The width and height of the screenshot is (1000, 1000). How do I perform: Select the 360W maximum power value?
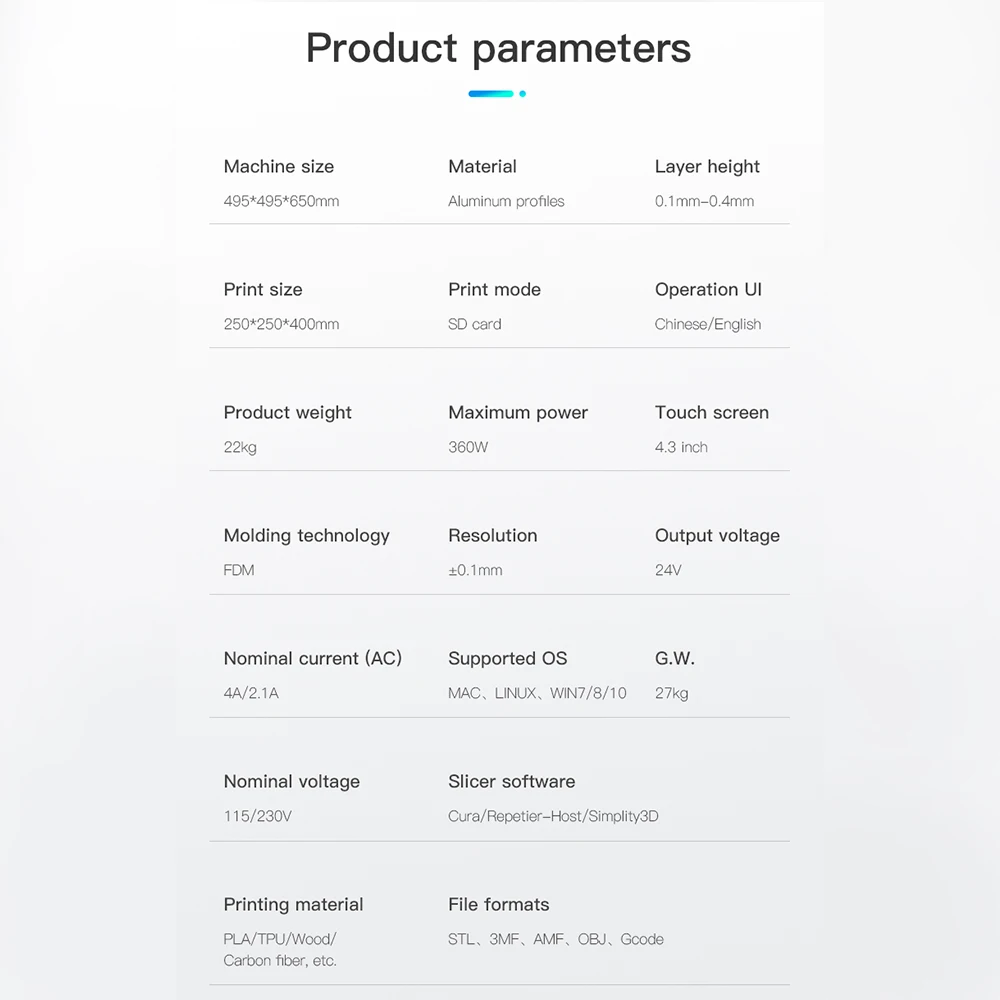click(x=468, y=447)
